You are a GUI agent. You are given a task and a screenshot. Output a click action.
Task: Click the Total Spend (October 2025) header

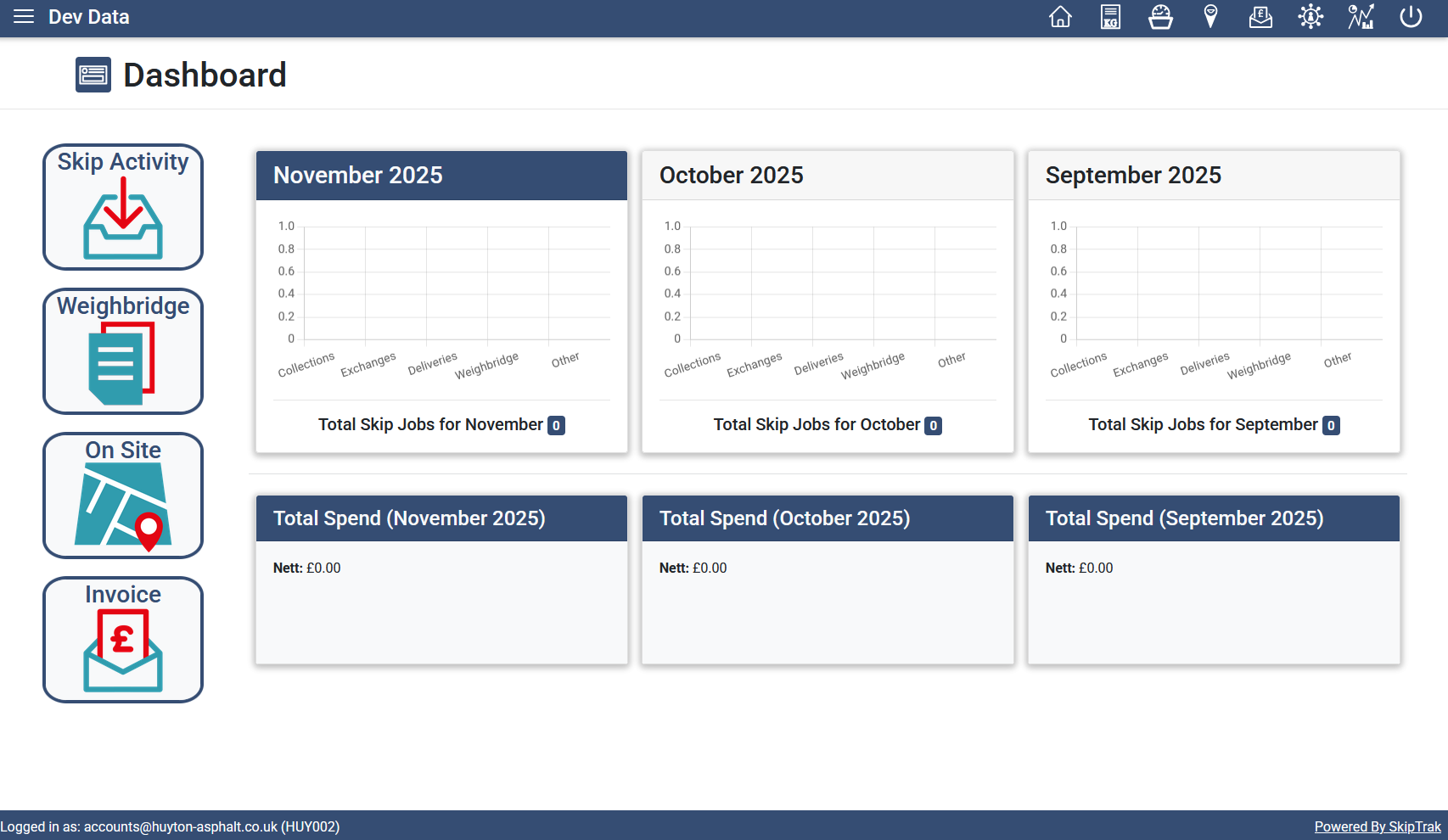[828, 518]
